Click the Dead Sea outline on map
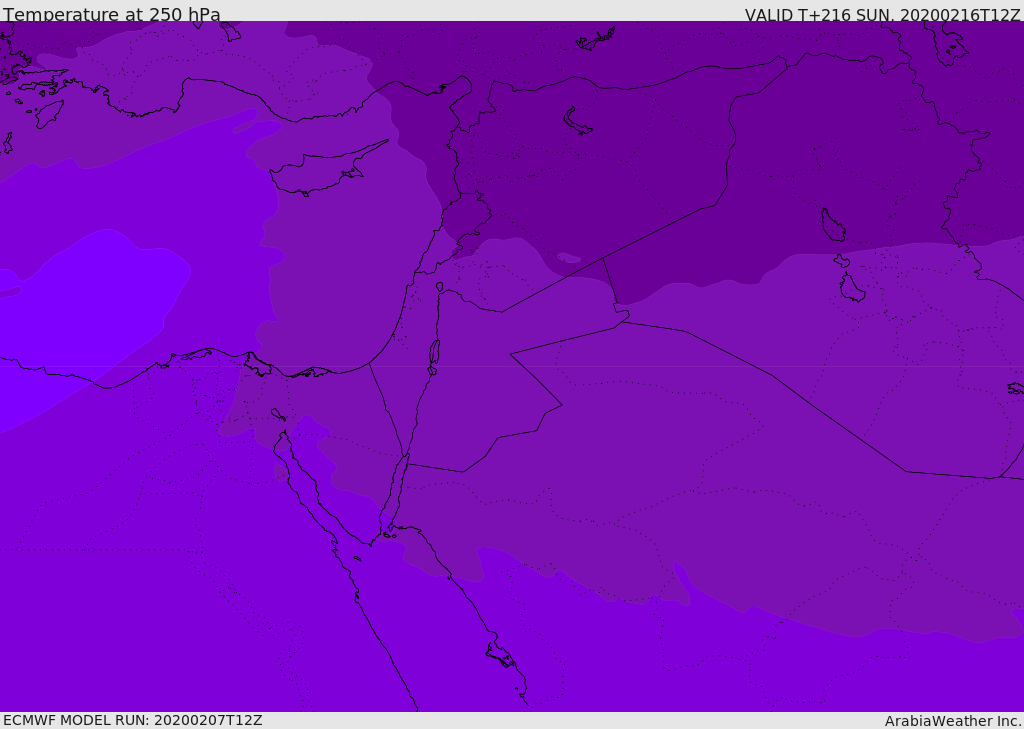The height and width of the screenshot is (729, 1024). click(x=434, y=353)
